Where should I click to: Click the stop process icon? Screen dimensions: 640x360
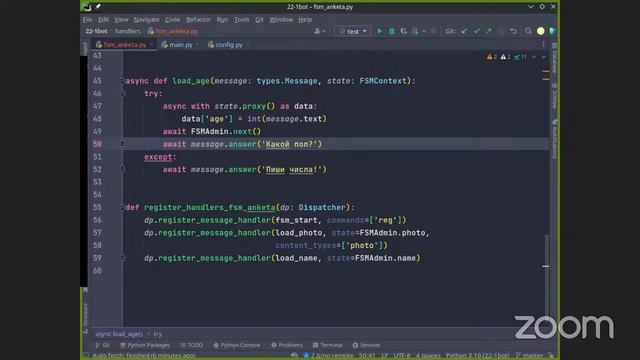pyautogui.click(x=433, y=31)
